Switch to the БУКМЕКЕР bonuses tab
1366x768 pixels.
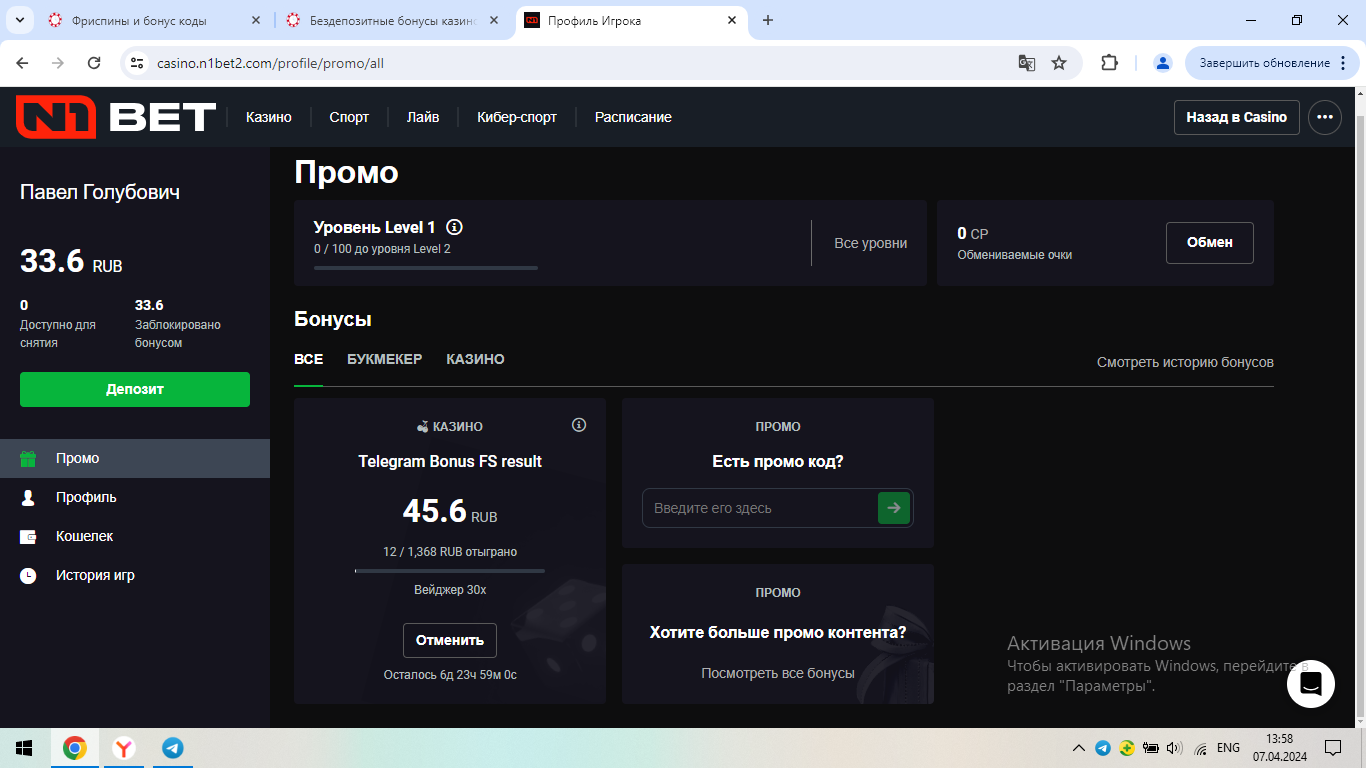pos(384,359)
